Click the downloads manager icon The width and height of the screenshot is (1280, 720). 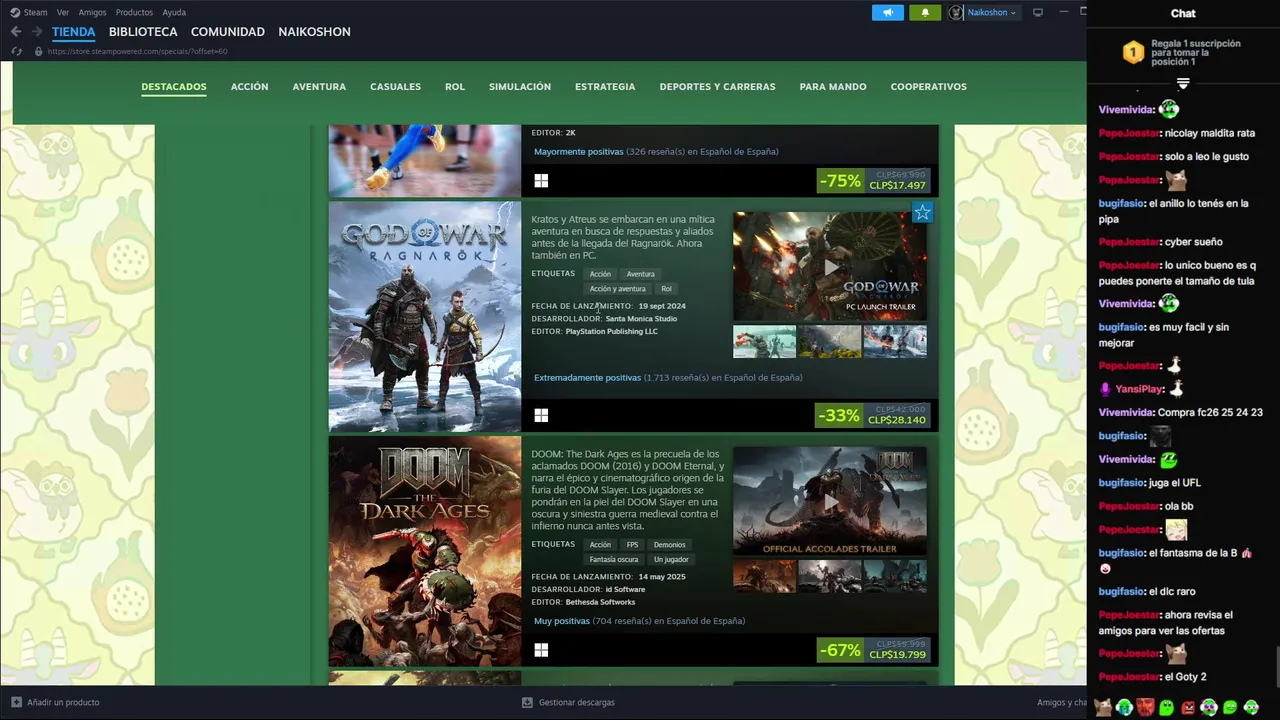tap(527, 702)
